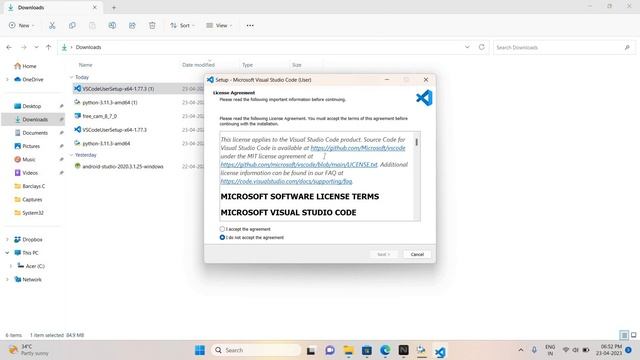Viewport: 640px width, 360px height.
Task: Expand the Network tree node
Action: coord(7,279)
